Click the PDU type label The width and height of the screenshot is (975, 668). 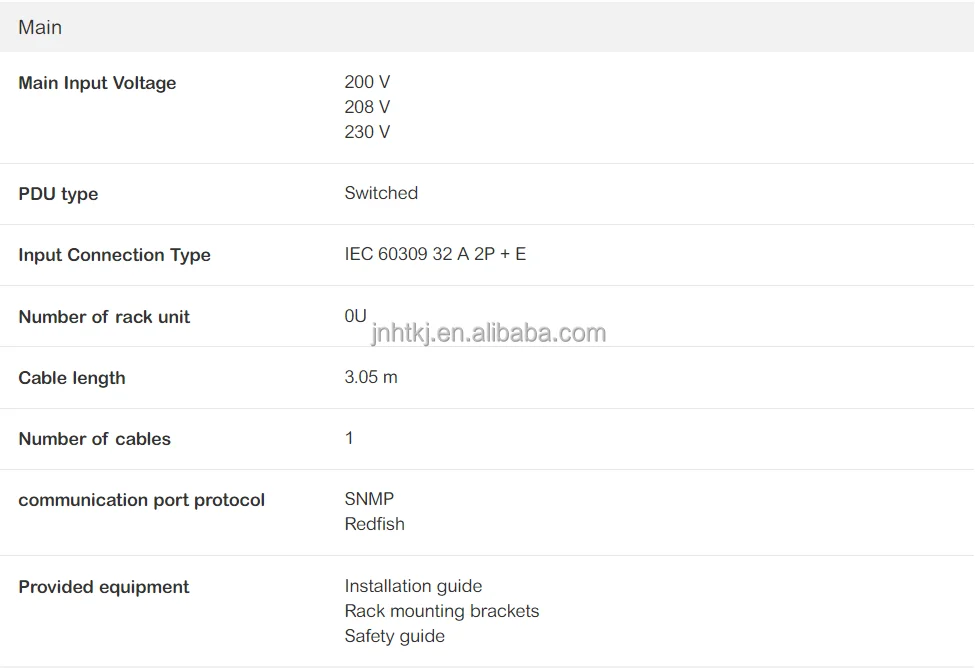click(x=58, y=194)
